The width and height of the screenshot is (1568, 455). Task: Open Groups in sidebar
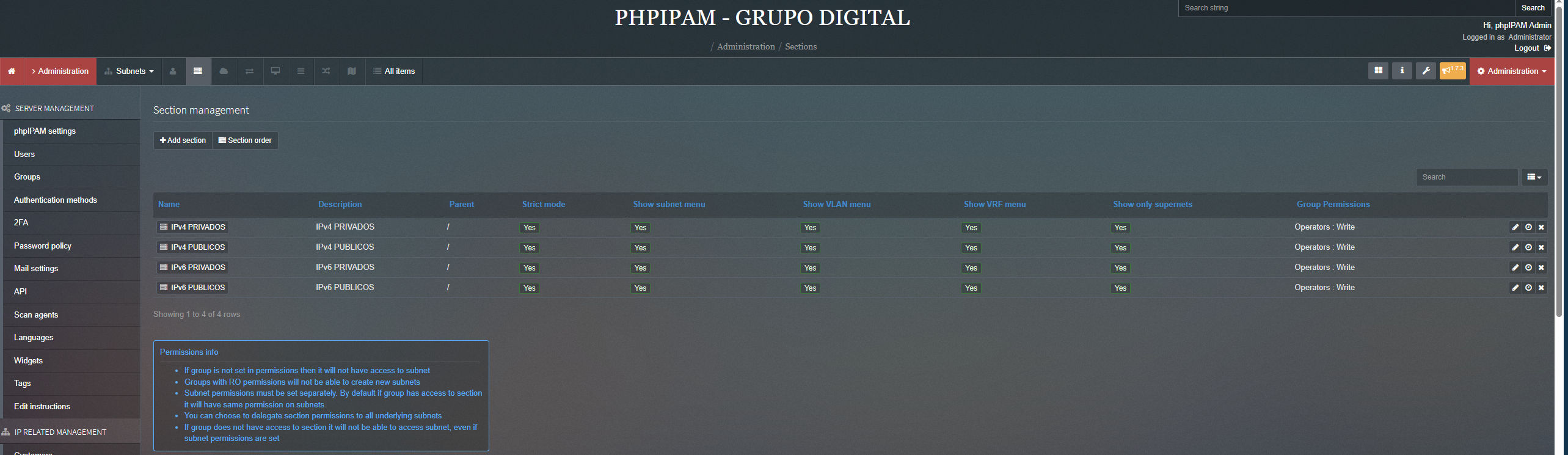(x=71, y=177)
